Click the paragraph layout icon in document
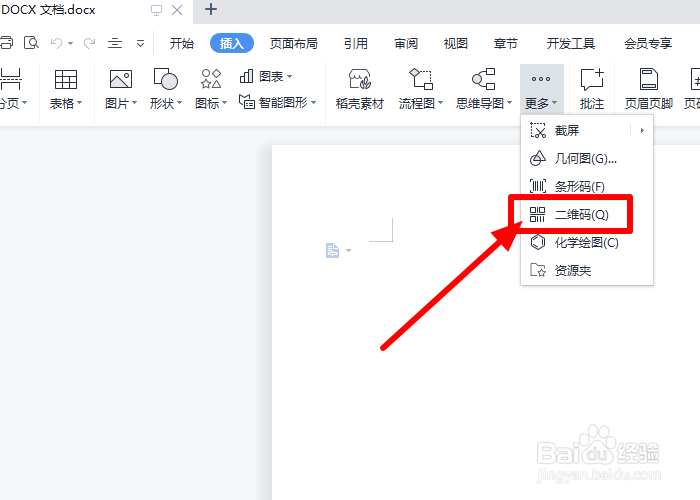 pos(333,250)
